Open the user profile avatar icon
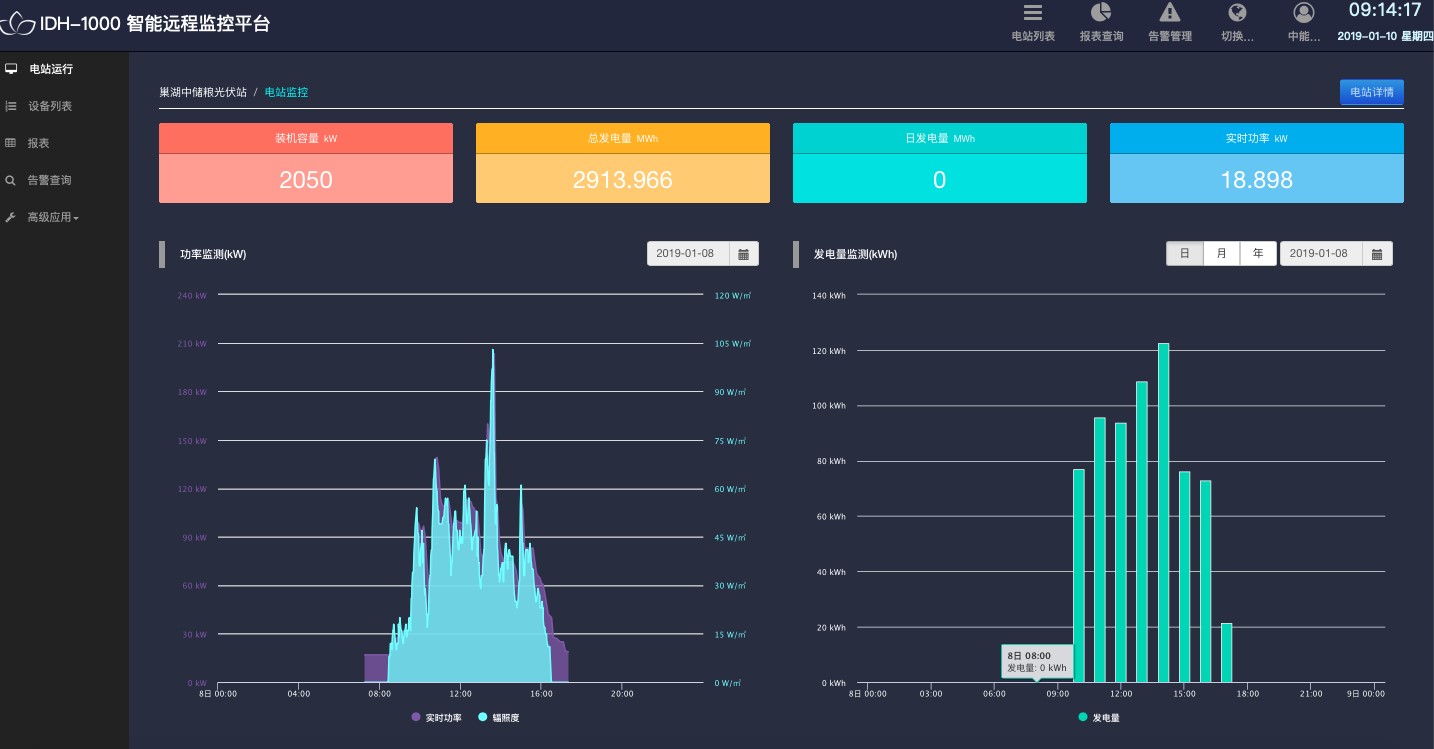The height and width of the screenshot is (749, 1434). click(x=1303, y=13)
